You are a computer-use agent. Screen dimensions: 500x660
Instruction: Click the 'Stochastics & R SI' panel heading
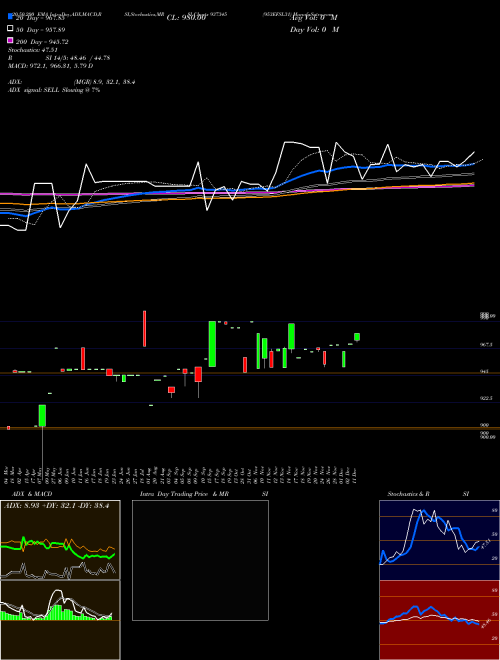pos(428,494)
